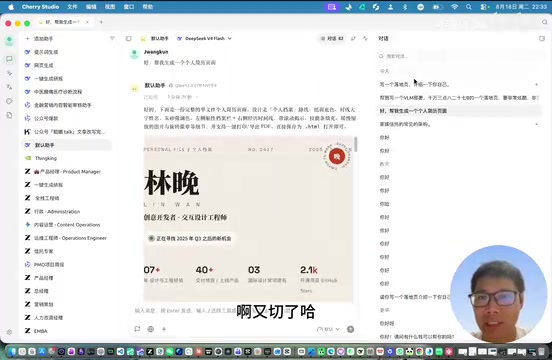Open the translate icon in left rail
Viewport: 552px width, 360px height.
tap(9, 87)
